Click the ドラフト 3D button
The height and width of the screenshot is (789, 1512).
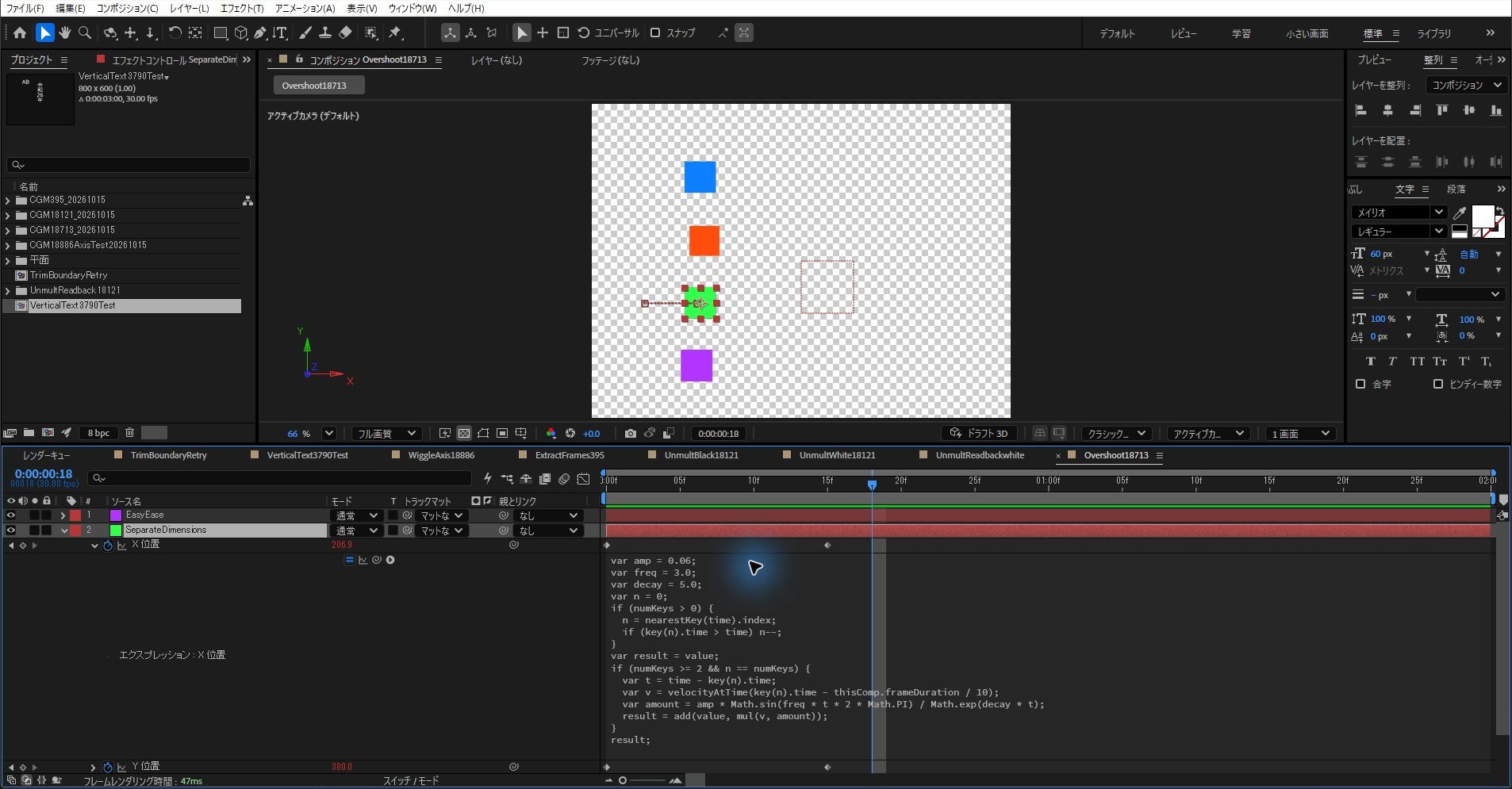point(980,434)
